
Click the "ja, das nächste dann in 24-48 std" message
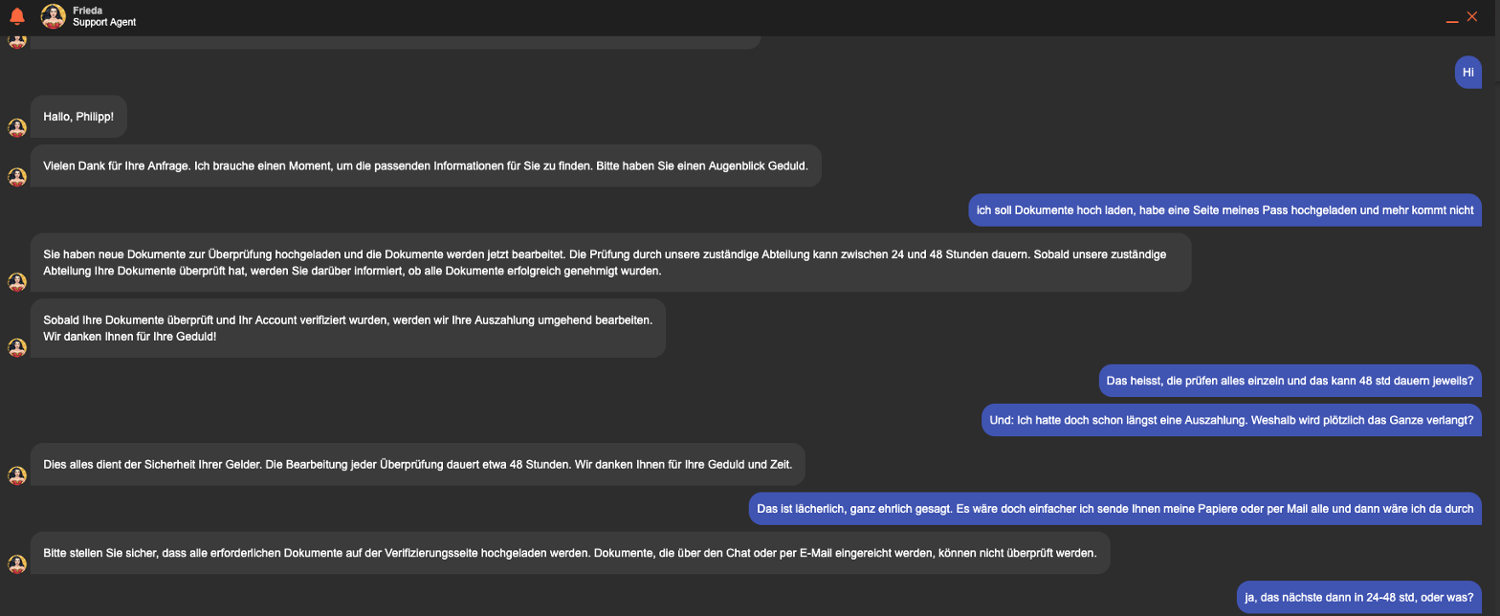[x=1358, y=597]
